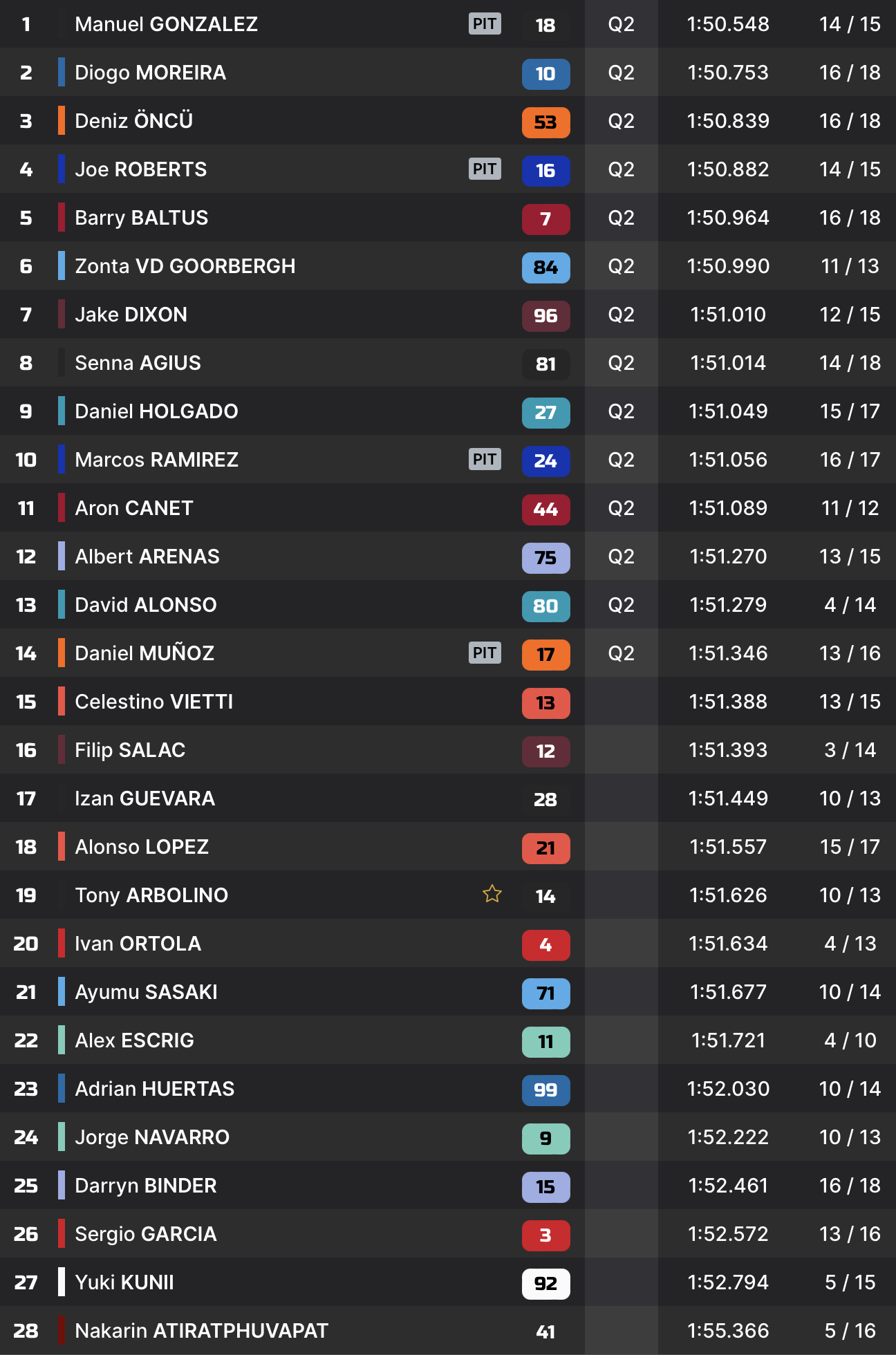Open Zonta VD GOORBERGH's entry

coord(185,266)
